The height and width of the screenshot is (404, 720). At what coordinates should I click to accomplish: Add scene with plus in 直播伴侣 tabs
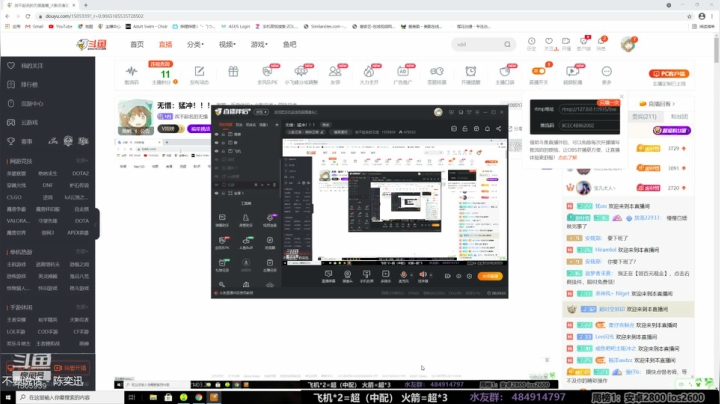click(x=276, y=125)
